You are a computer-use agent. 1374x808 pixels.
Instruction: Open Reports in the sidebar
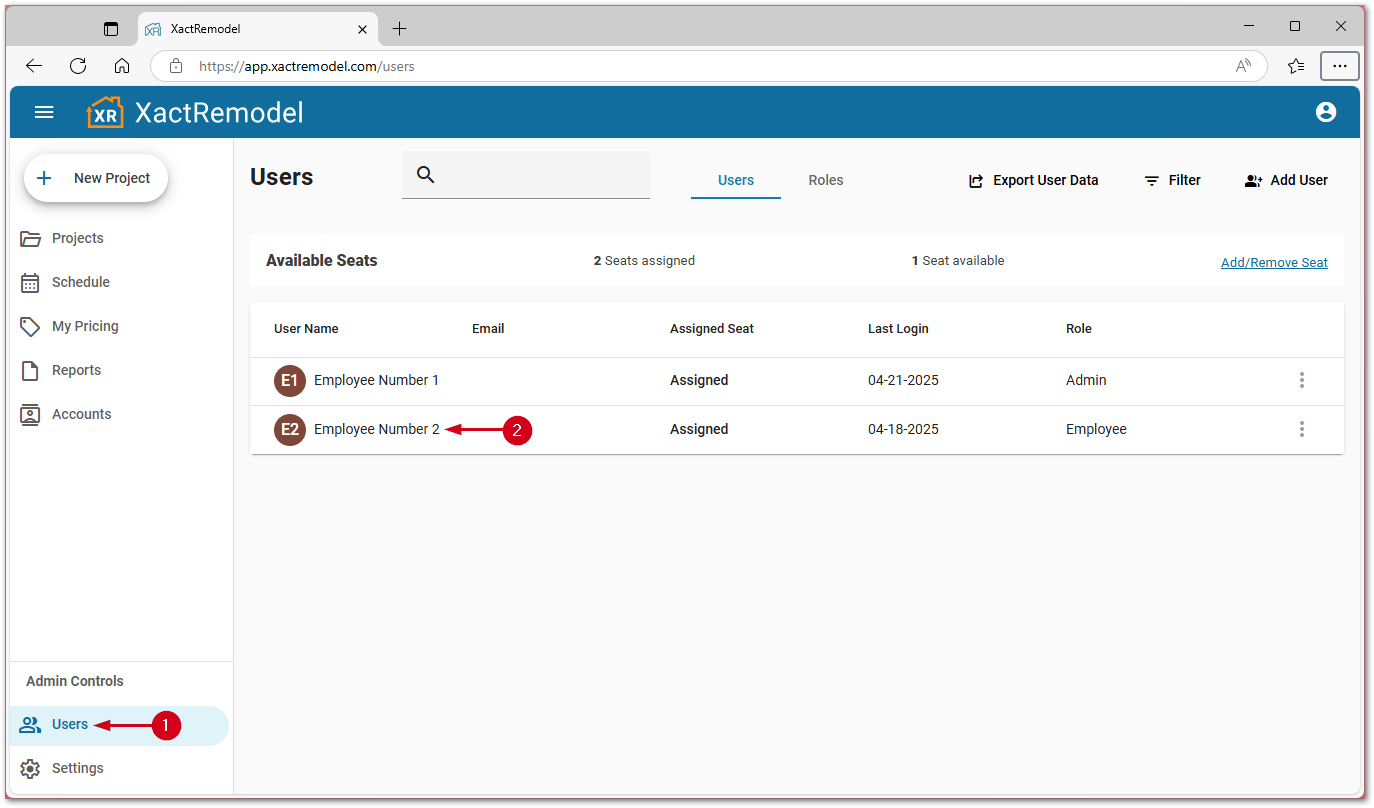click(76, 370)
